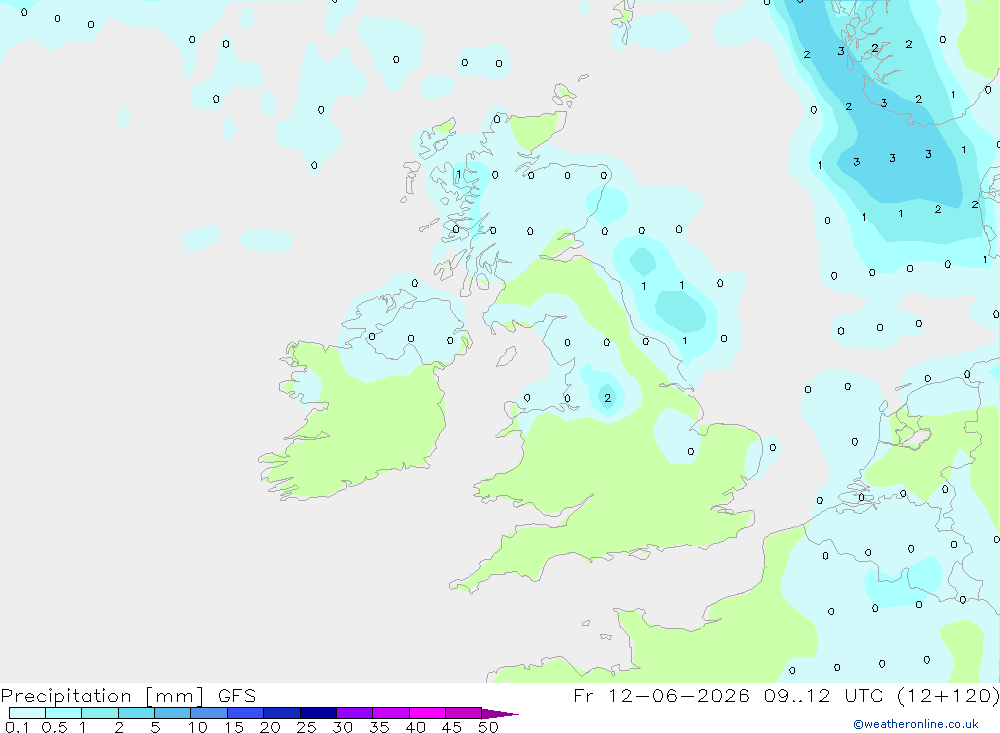Select the 2–5 mm legend color
1000x733 pixels.
click(136, 713)
